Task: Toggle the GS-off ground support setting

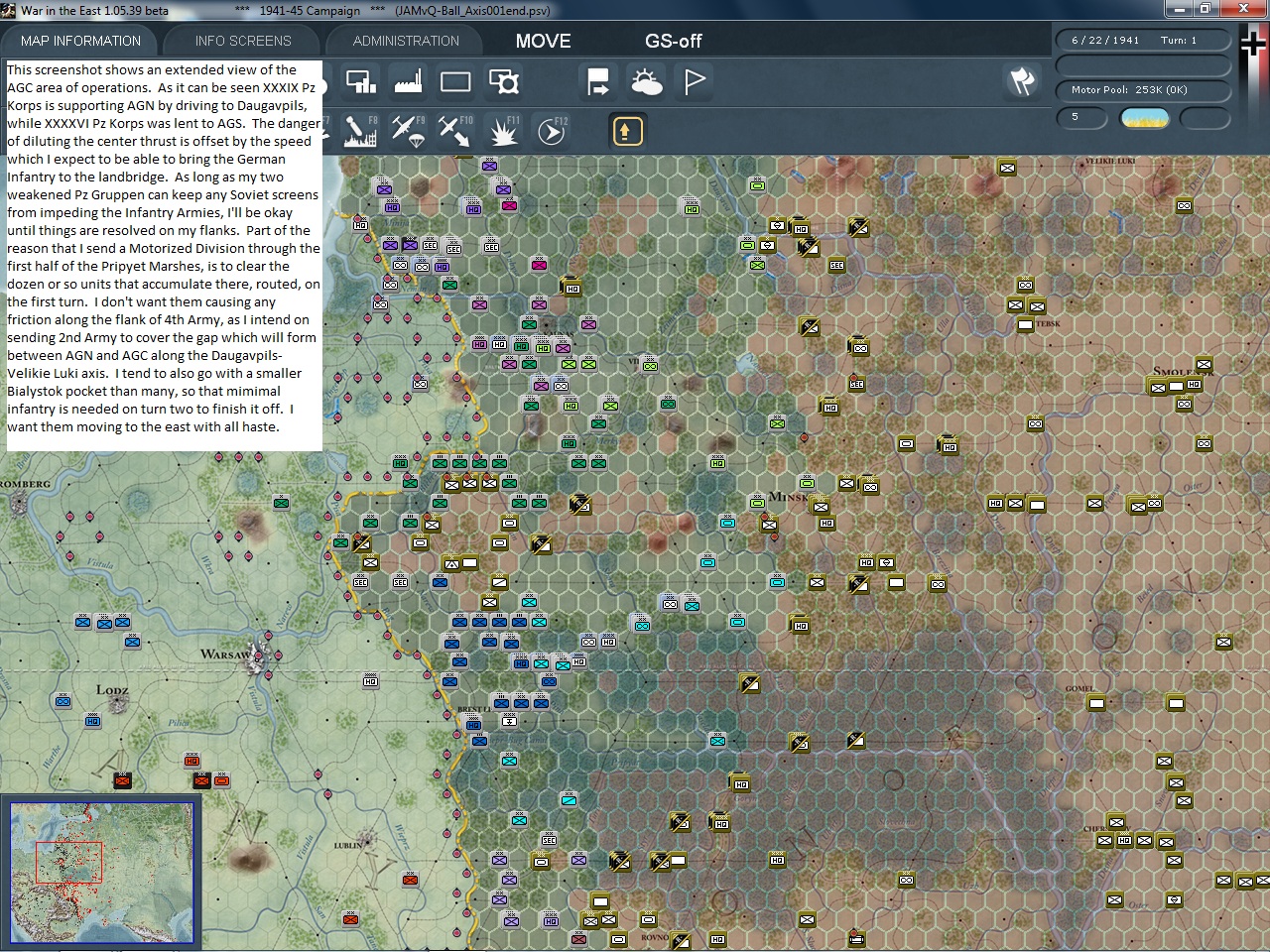Action: pos(674,41)
